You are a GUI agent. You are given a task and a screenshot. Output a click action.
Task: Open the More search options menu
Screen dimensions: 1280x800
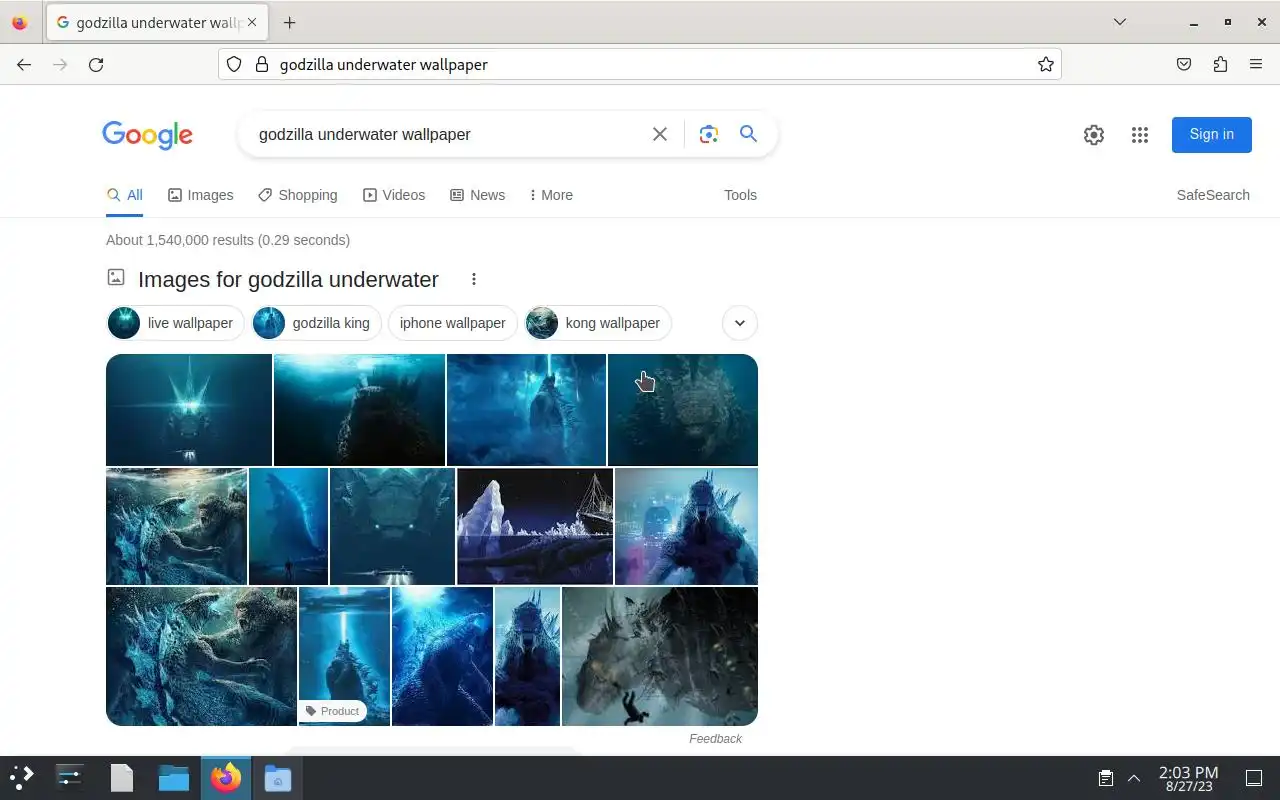click(551, 195)
